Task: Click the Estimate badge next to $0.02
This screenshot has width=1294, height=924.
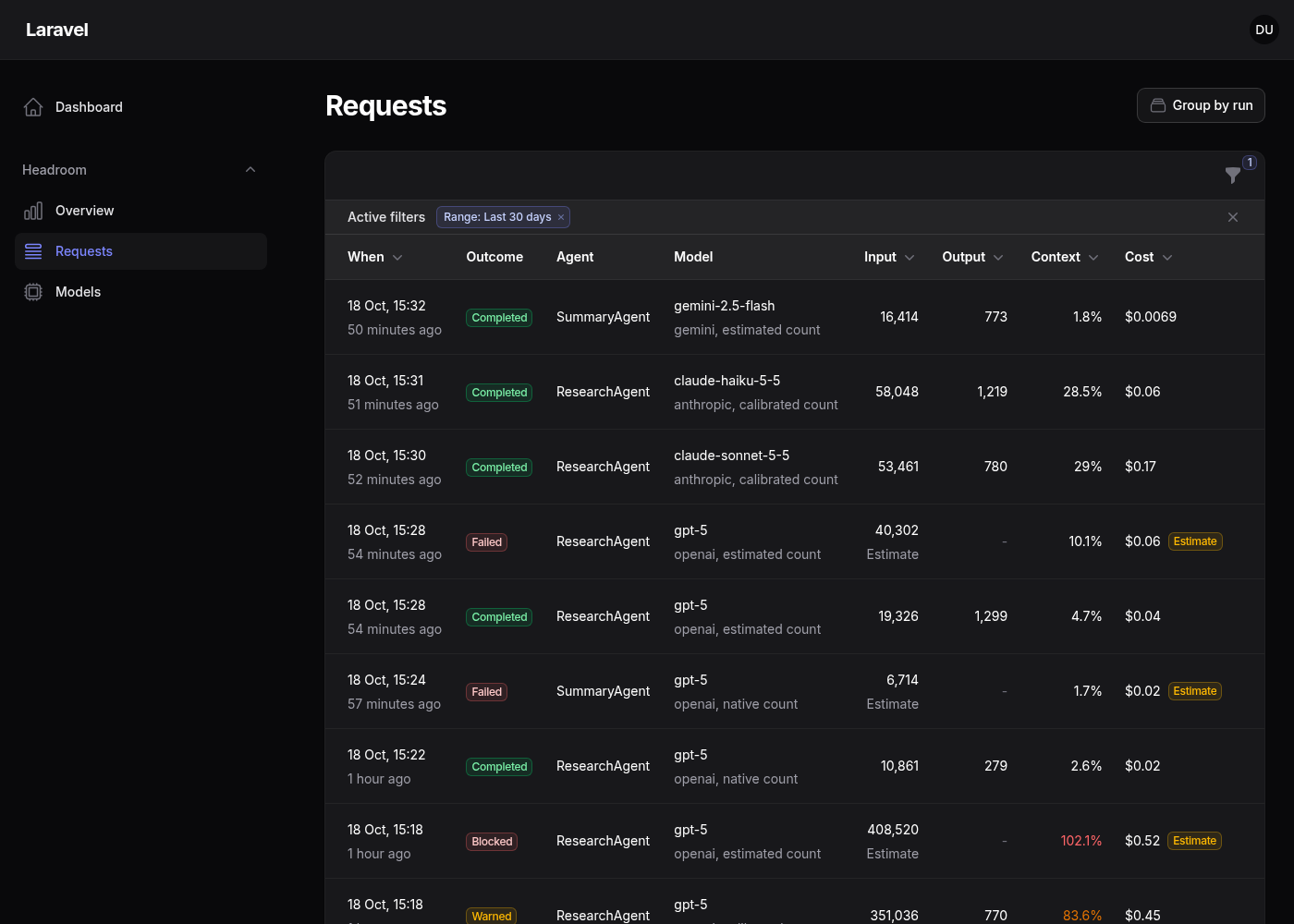Action: (x=1195, y=691)
